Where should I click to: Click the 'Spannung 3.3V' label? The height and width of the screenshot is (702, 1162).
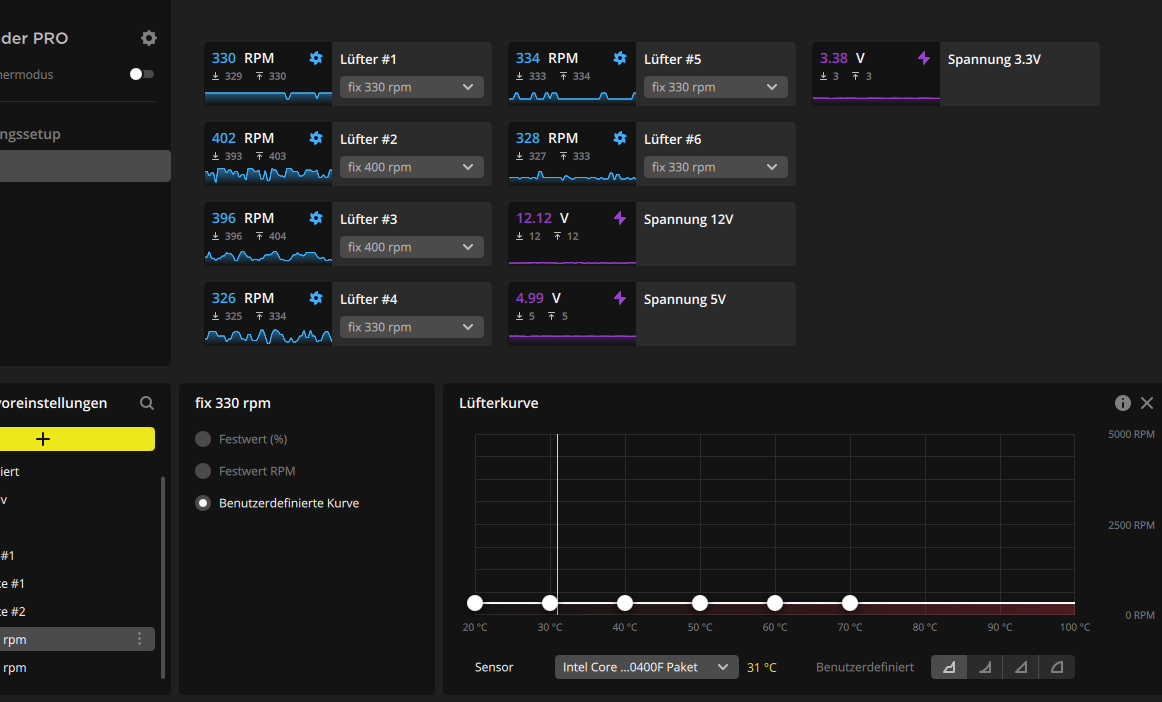[x=994, y=59]
